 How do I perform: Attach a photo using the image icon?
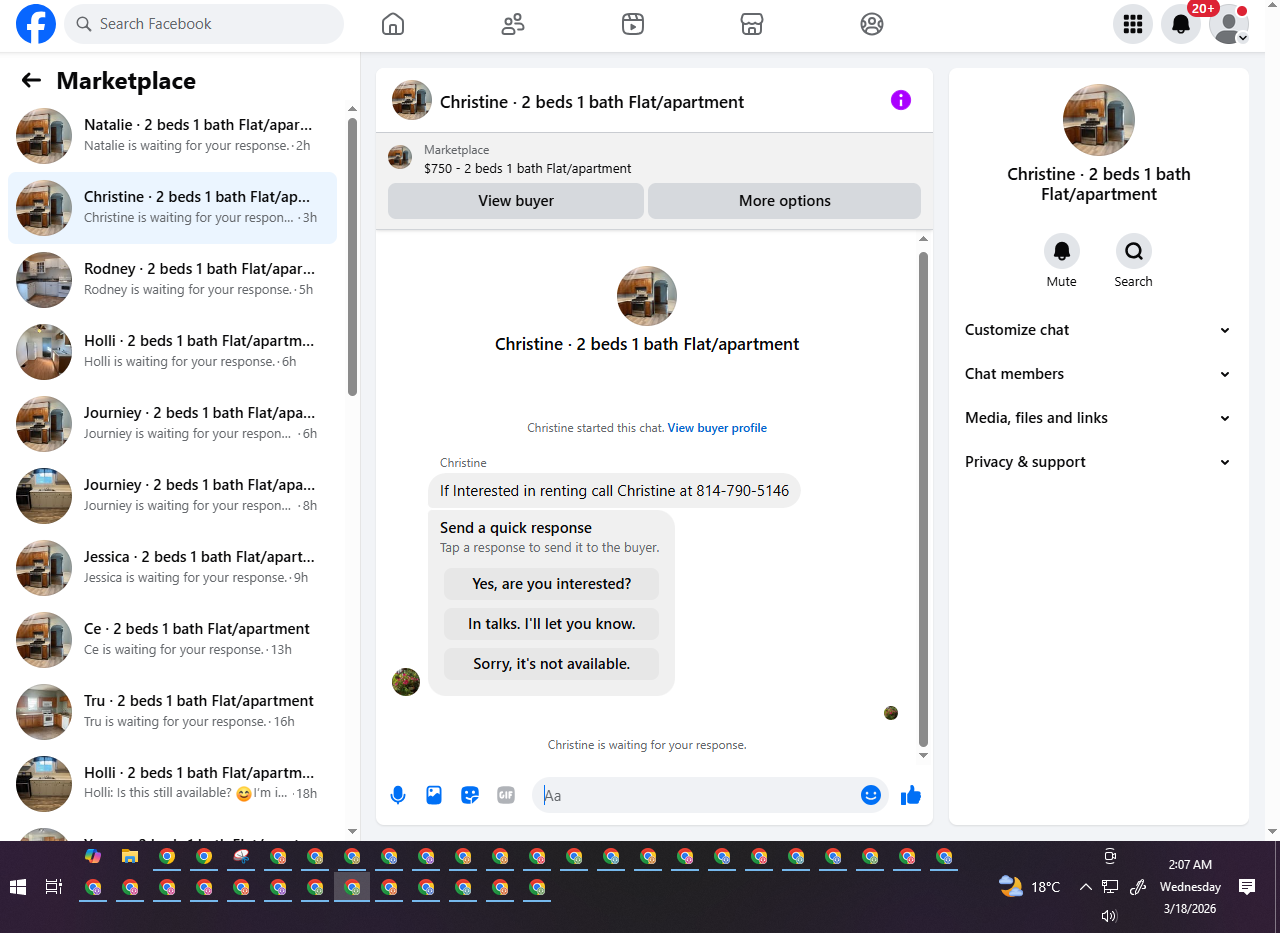tap(434, 795)
